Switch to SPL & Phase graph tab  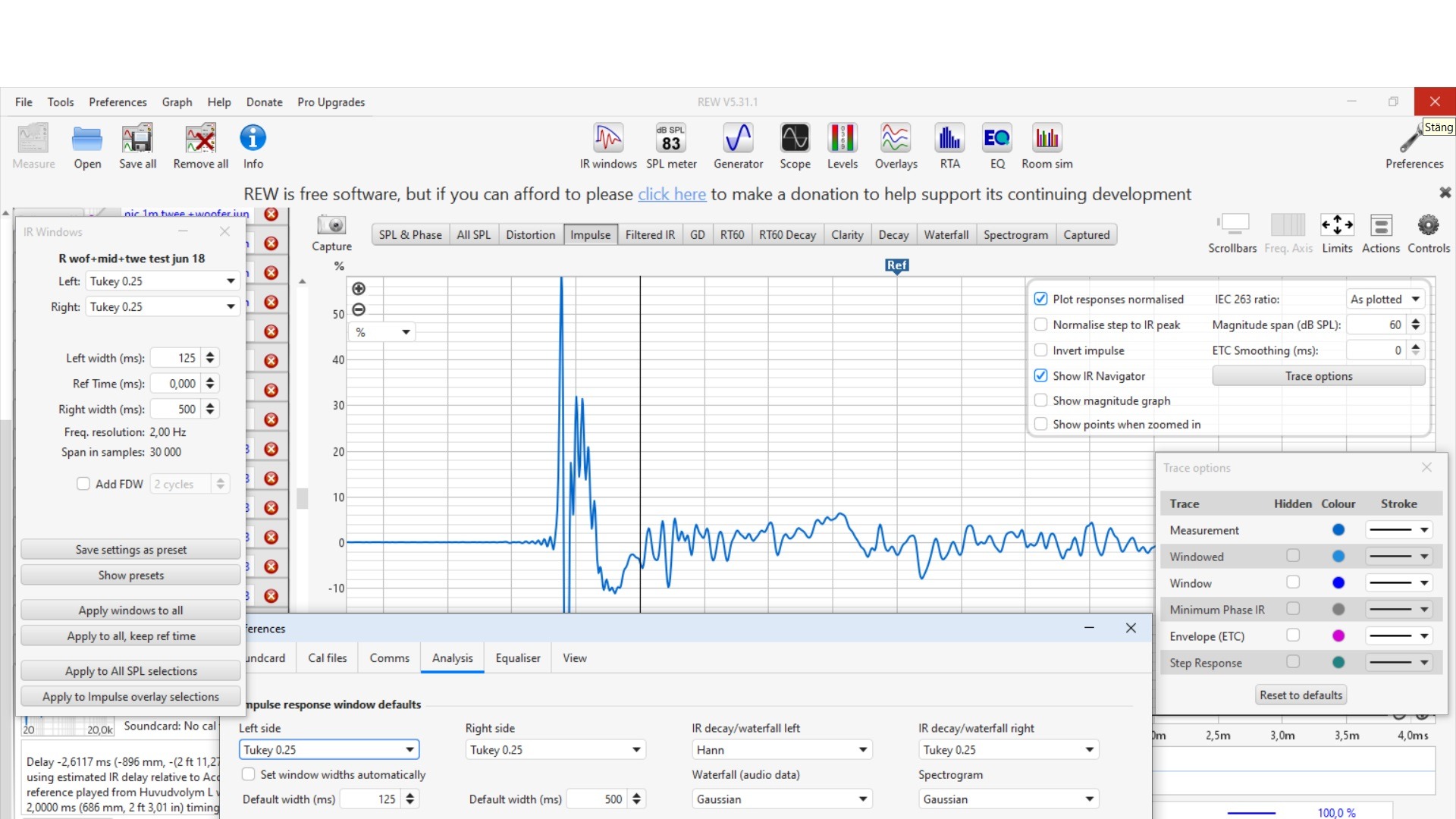pyautogui.click(x=410, y=235)
